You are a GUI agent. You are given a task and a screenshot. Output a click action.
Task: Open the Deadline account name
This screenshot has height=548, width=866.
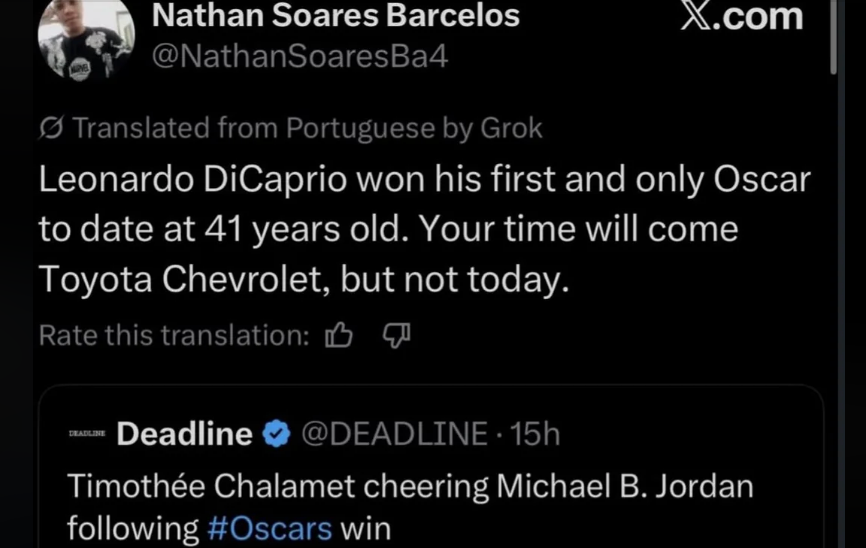184,434
